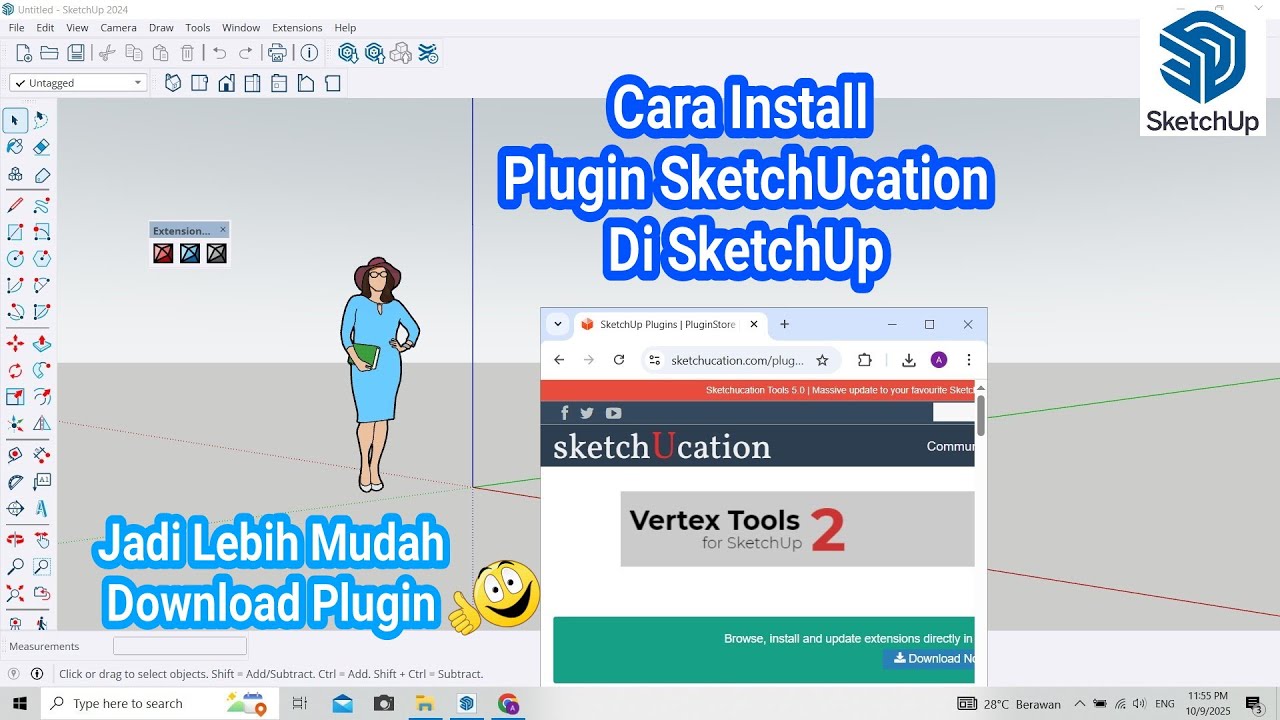Reload the SketchUcation page
Screen dimensions: 1280x720
(x=619, y=360)
